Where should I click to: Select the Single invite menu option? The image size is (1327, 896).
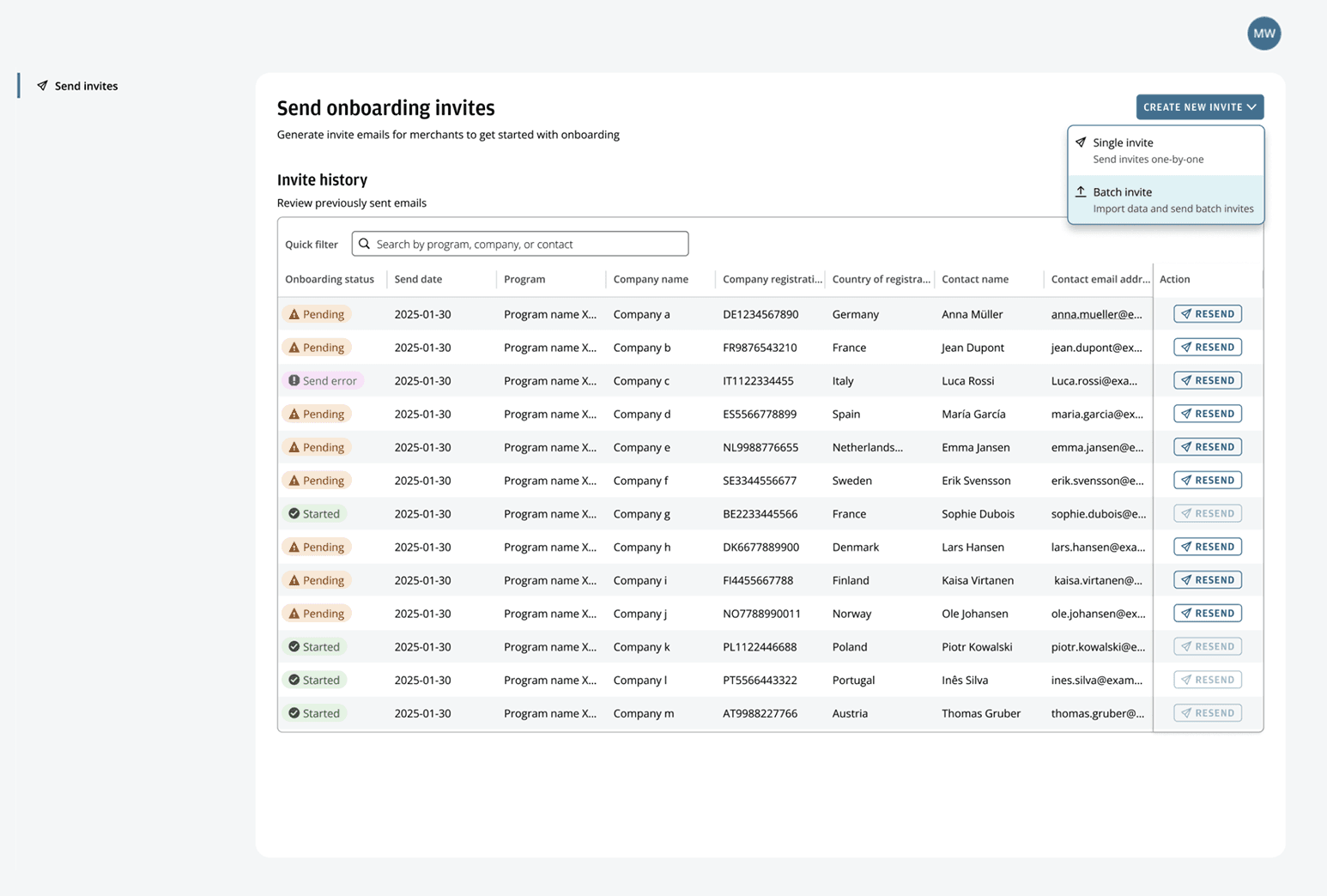click(x=1166, y=150)
